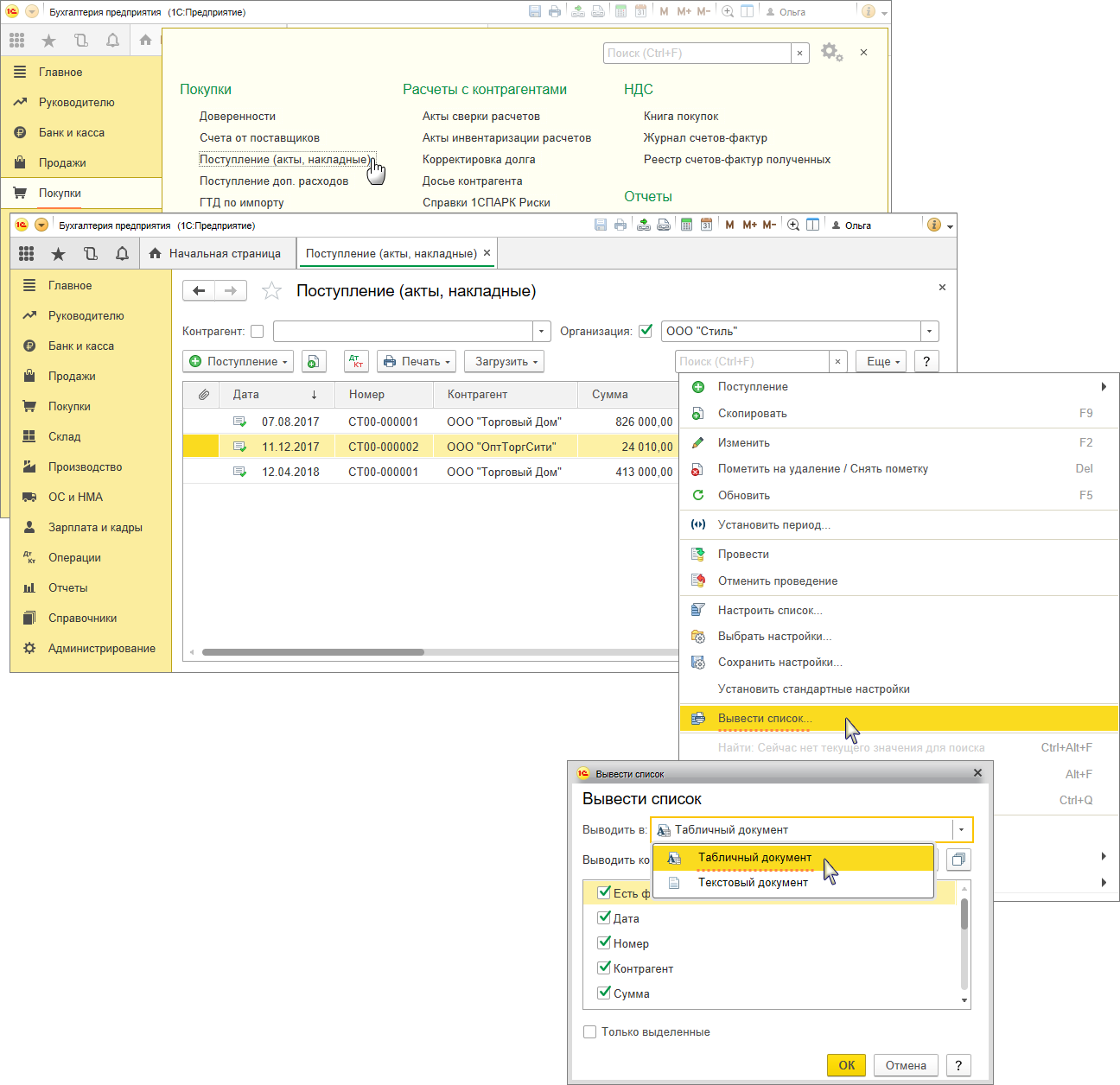Uncheck the Номер column checkbox

(605, 943)
